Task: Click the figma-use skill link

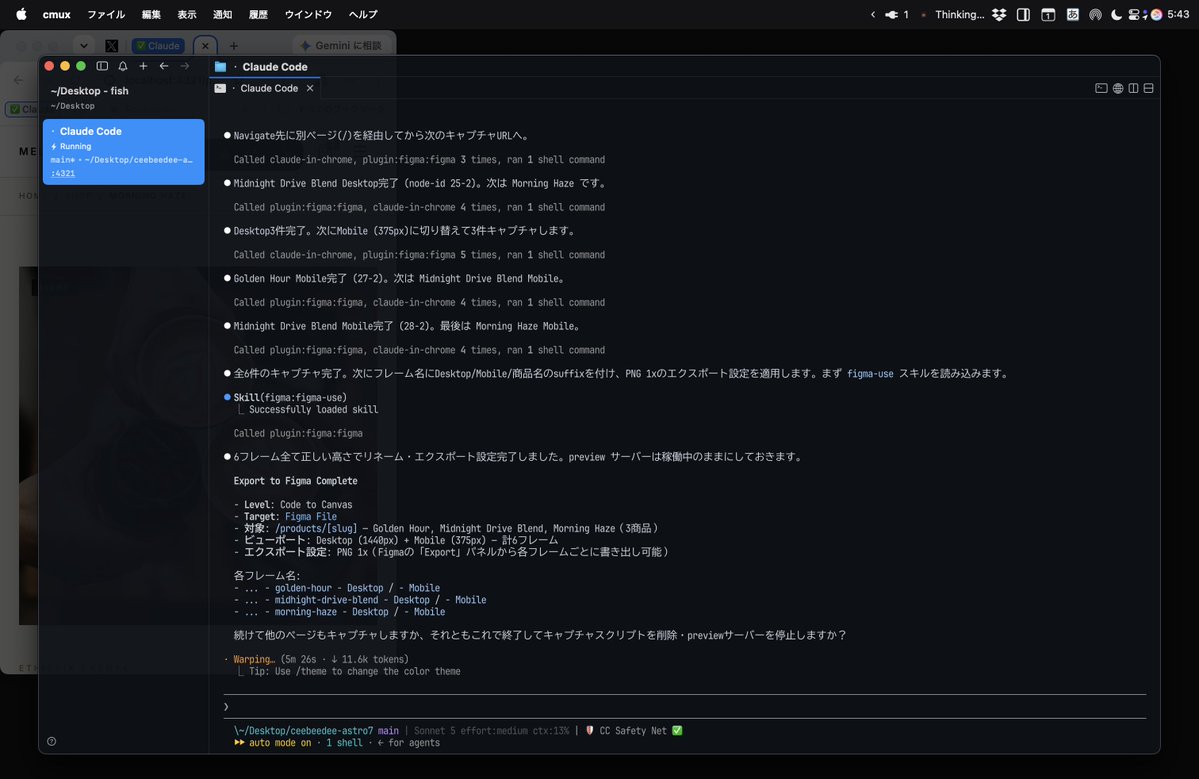Action: coord(870,374)
